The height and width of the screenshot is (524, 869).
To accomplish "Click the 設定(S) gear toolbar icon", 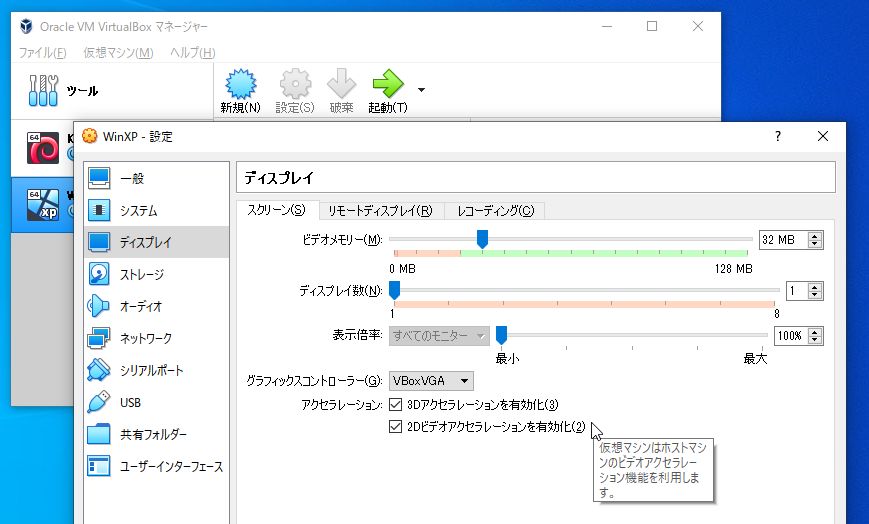I will coord(295,84).
